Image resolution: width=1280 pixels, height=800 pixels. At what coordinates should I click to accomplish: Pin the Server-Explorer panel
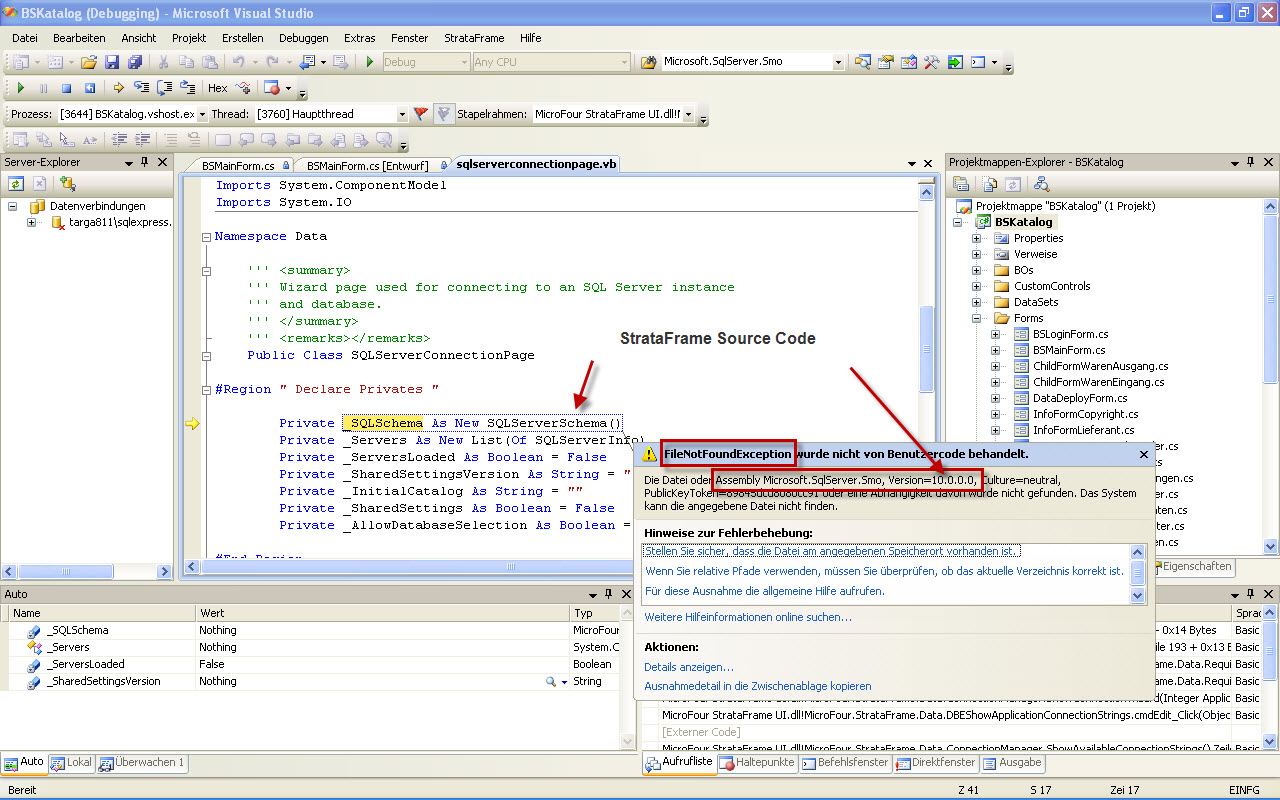tap(144, 162)
